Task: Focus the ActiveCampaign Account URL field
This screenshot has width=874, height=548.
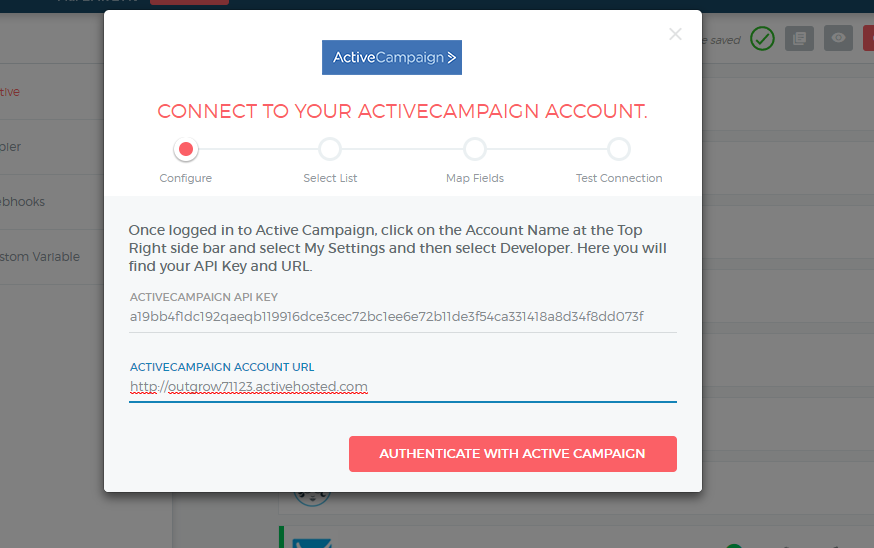Action: coord(402,387)
